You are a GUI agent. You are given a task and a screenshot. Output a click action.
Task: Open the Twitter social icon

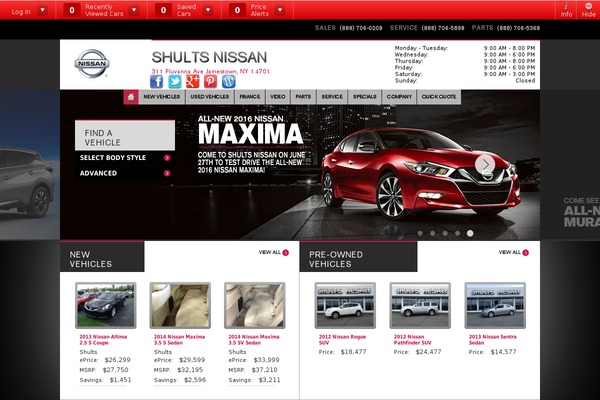[x=175, y=82]
